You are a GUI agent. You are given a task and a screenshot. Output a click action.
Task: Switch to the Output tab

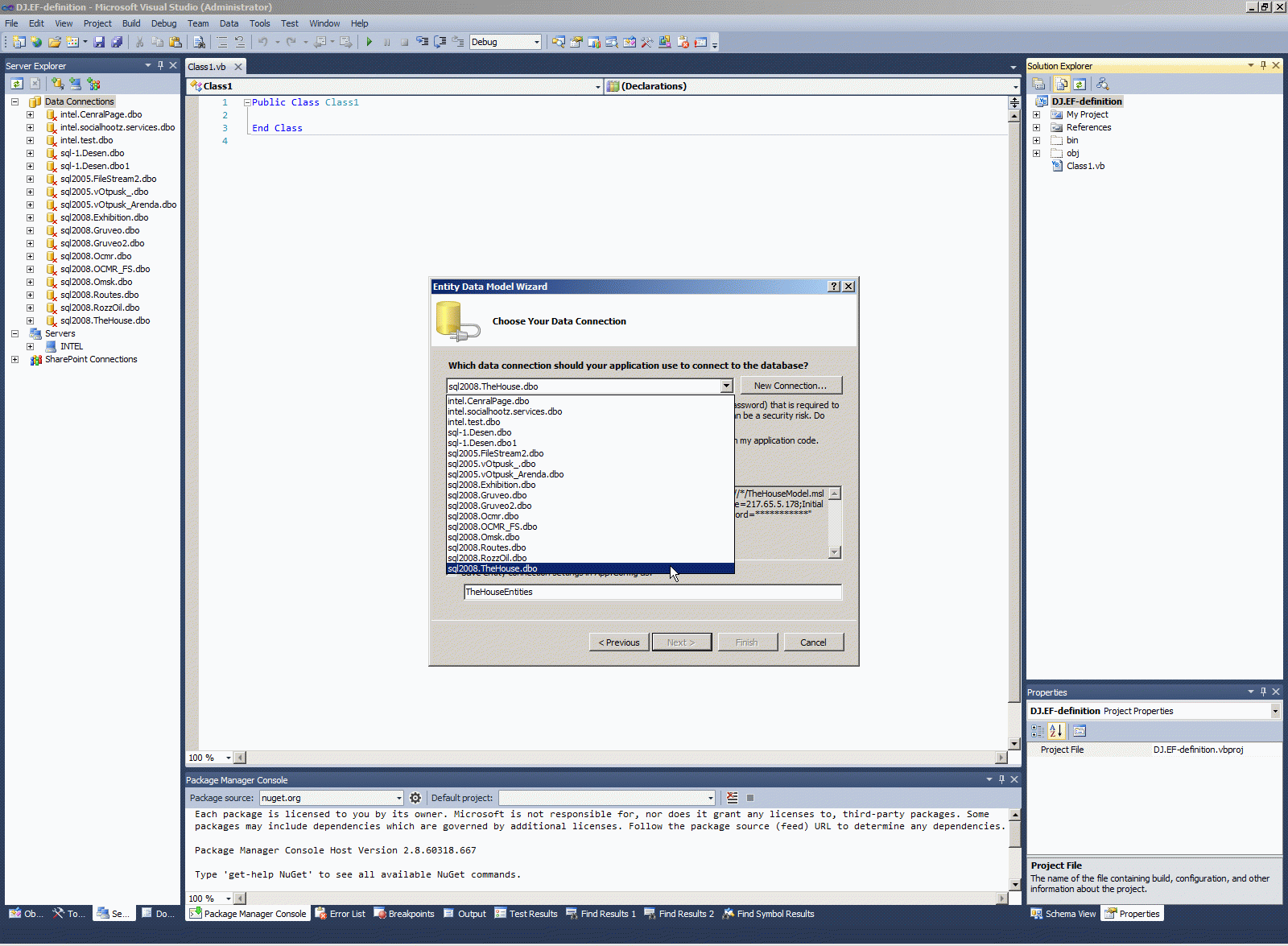click(464, 914)
